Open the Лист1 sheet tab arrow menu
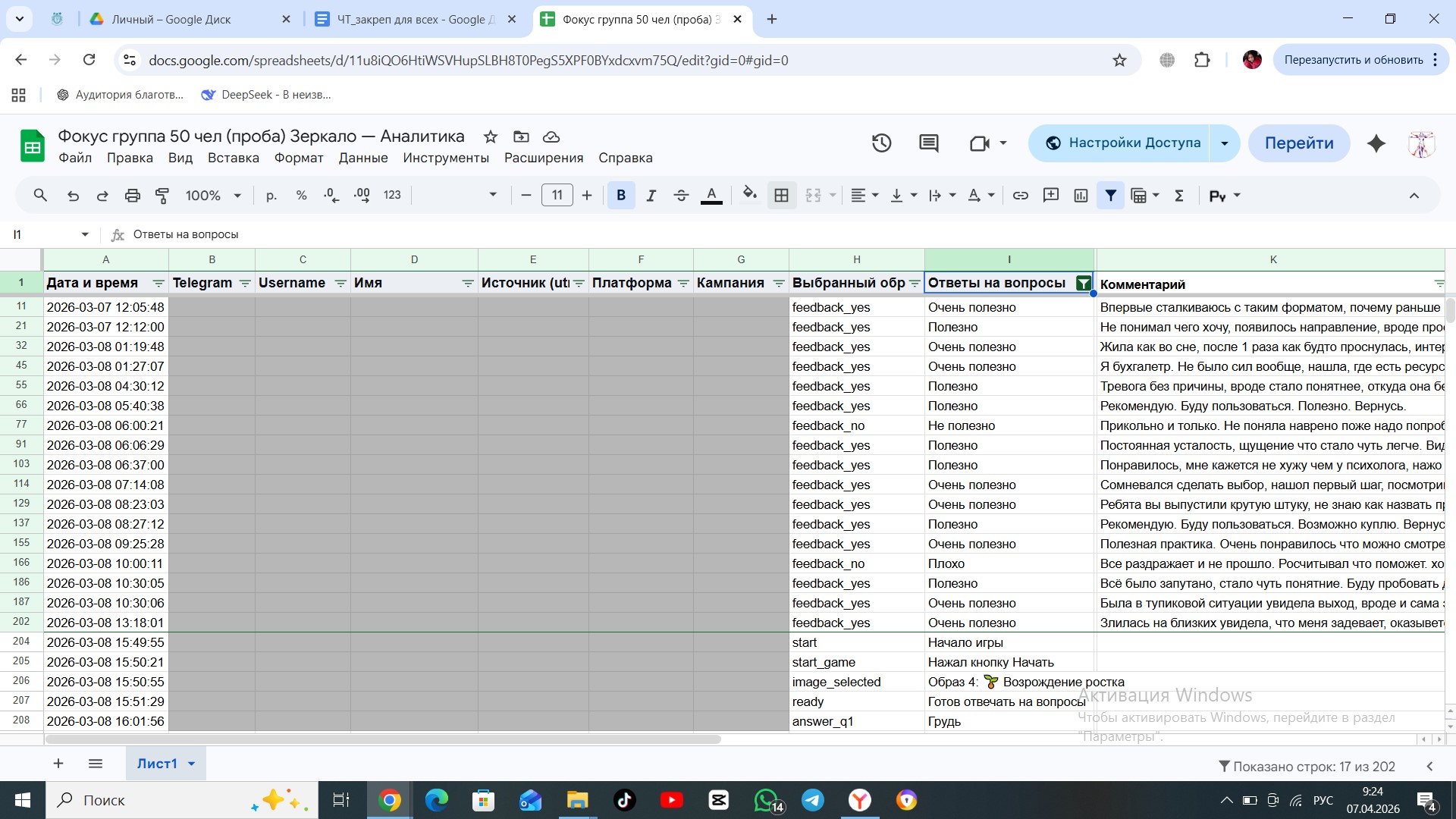Image resolution: width=1456 pixels, height=819 pixels. [192, 764]
